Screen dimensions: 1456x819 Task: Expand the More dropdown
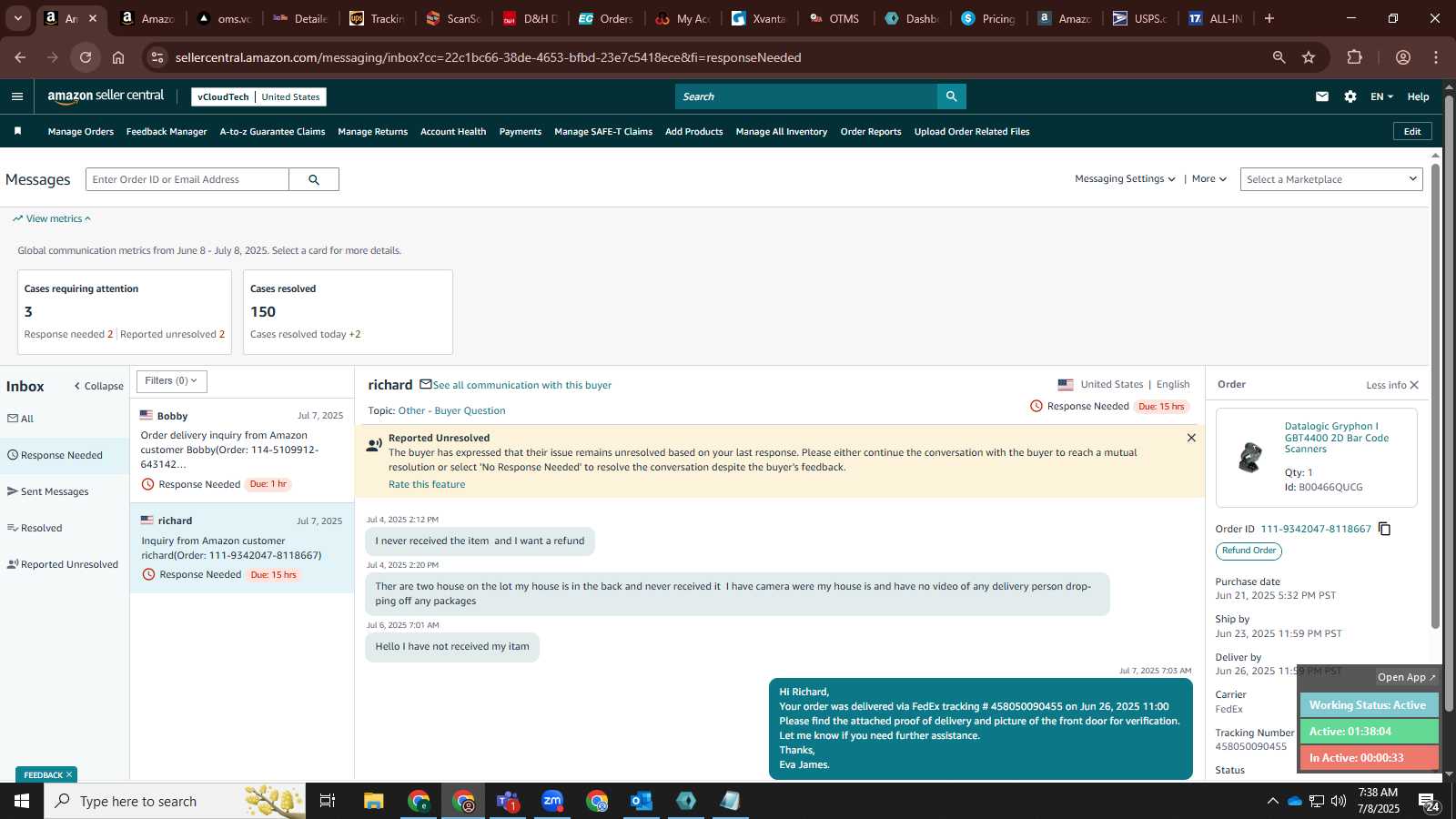tap(1209, 179)
